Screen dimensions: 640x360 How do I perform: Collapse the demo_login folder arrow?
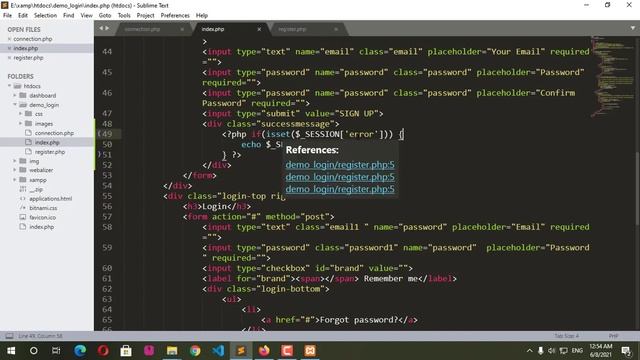pyautogui.click(x=15, y=104)
